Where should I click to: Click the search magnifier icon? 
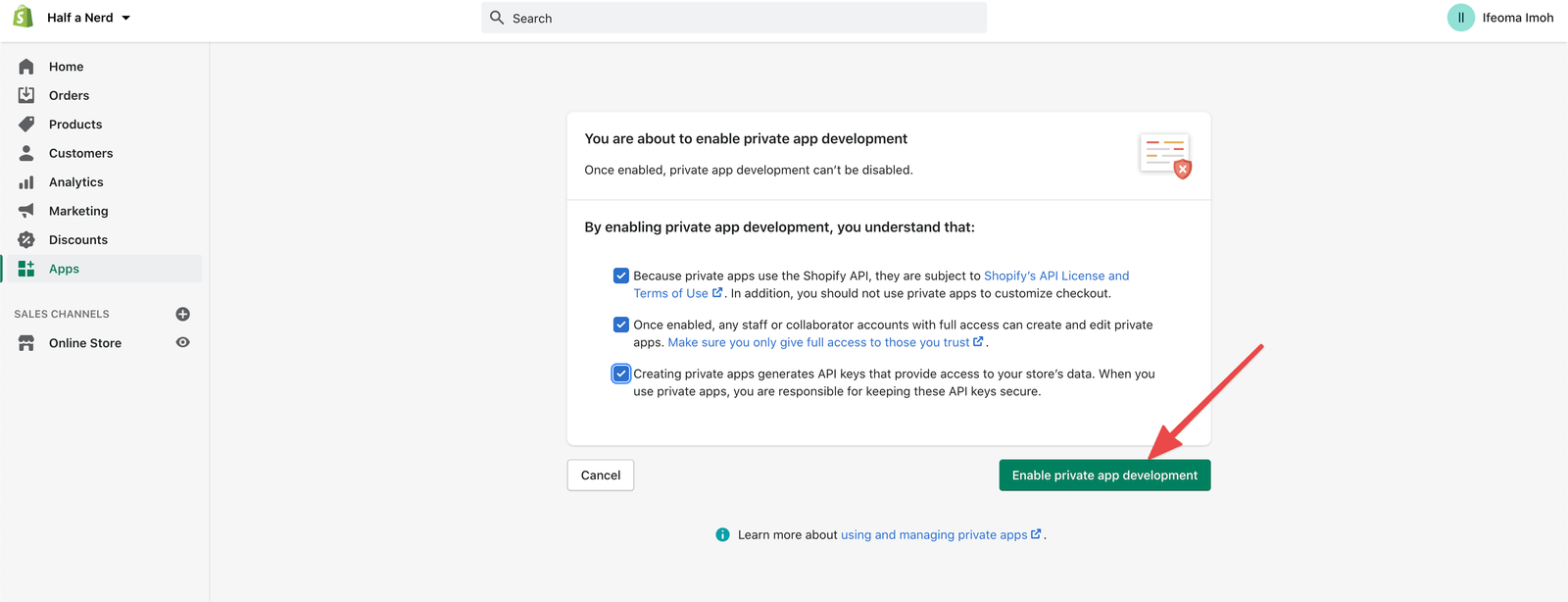497,18
